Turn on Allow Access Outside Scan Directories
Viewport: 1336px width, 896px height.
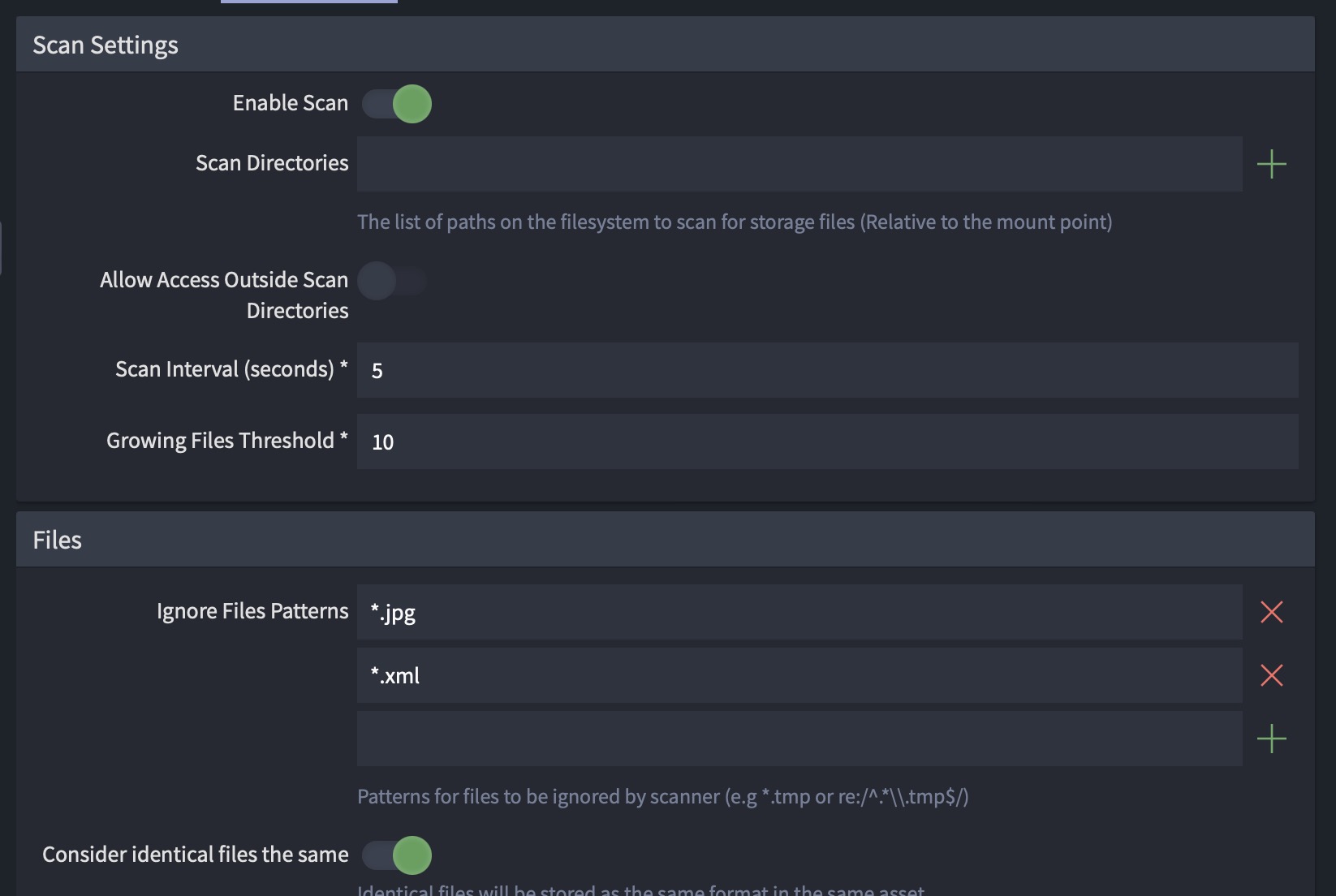pyautogui.click(x=392, y=281)
